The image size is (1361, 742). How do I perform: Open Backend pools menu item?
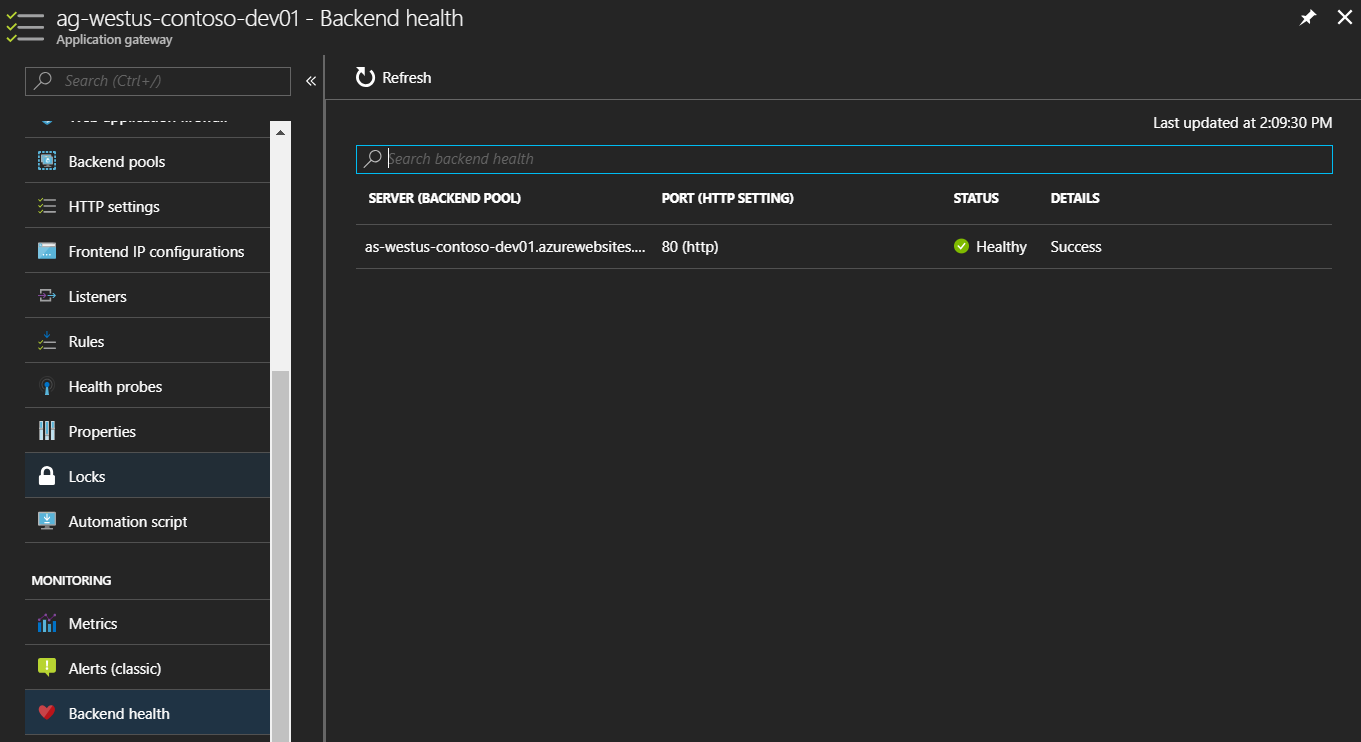[x=148, y=161]
